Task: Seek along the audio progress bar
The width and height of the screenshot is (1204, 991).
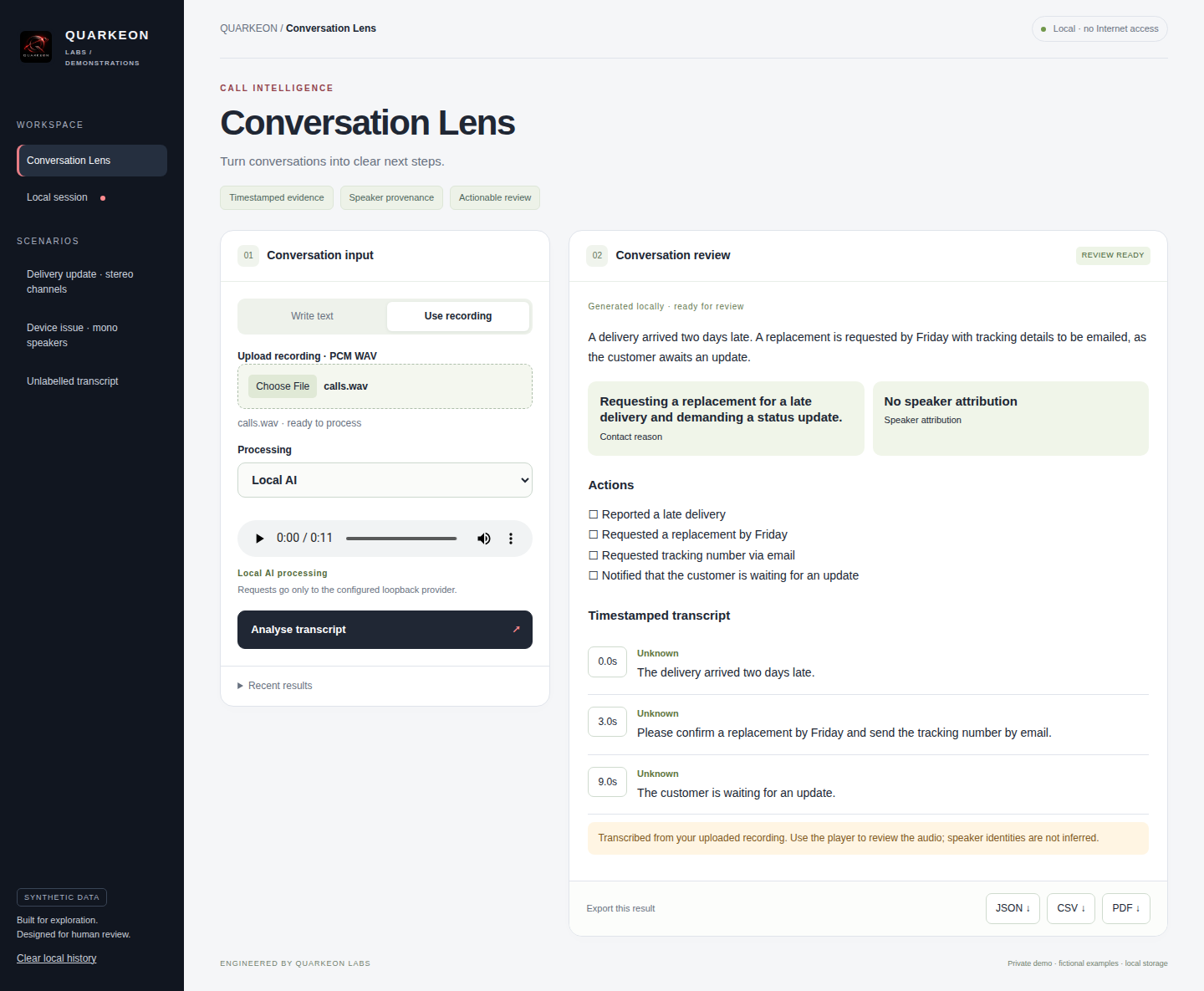Action: [401, 539]
